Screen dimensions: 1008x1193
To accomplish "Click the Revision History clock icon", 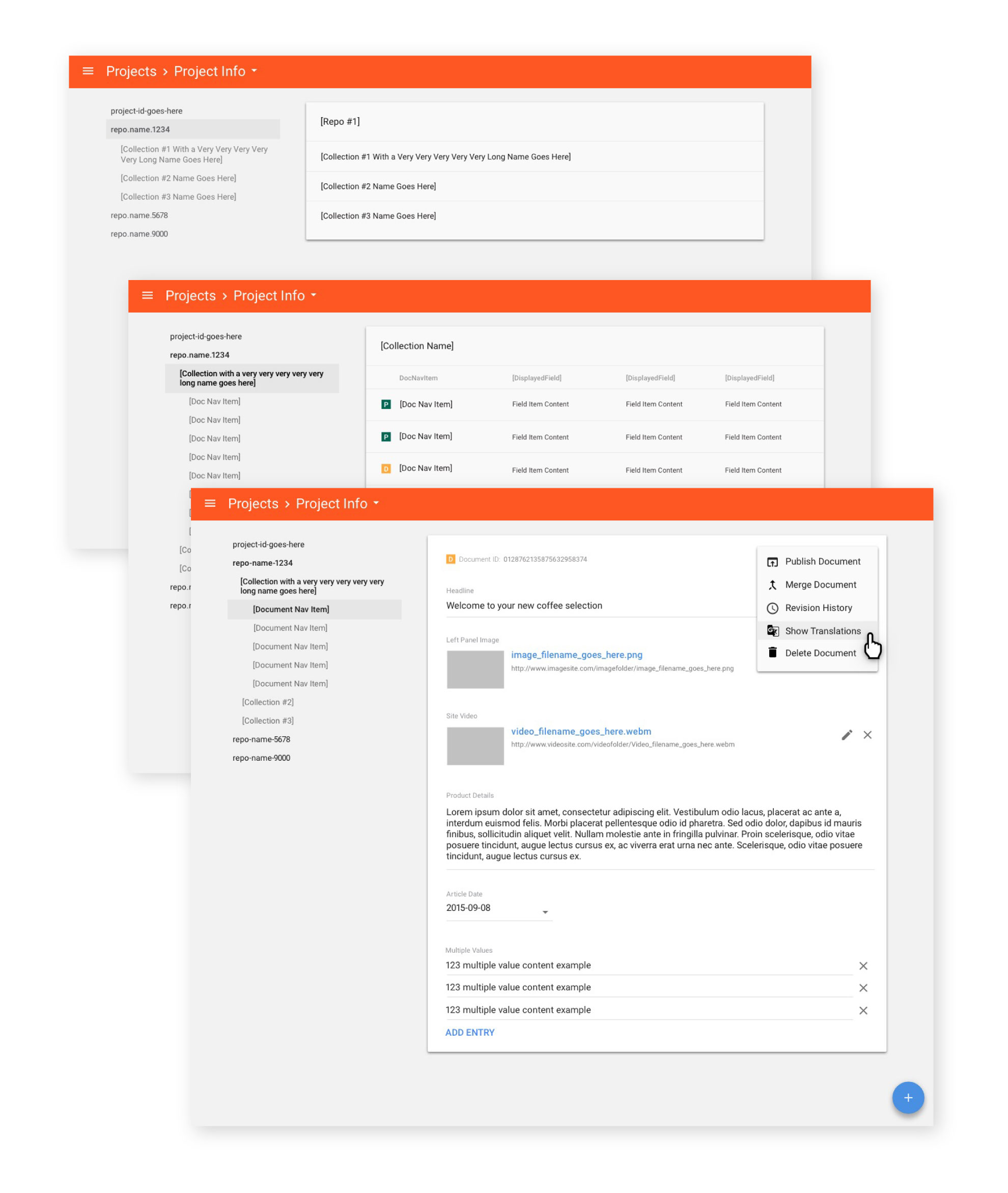I will [x=773, y=607].
